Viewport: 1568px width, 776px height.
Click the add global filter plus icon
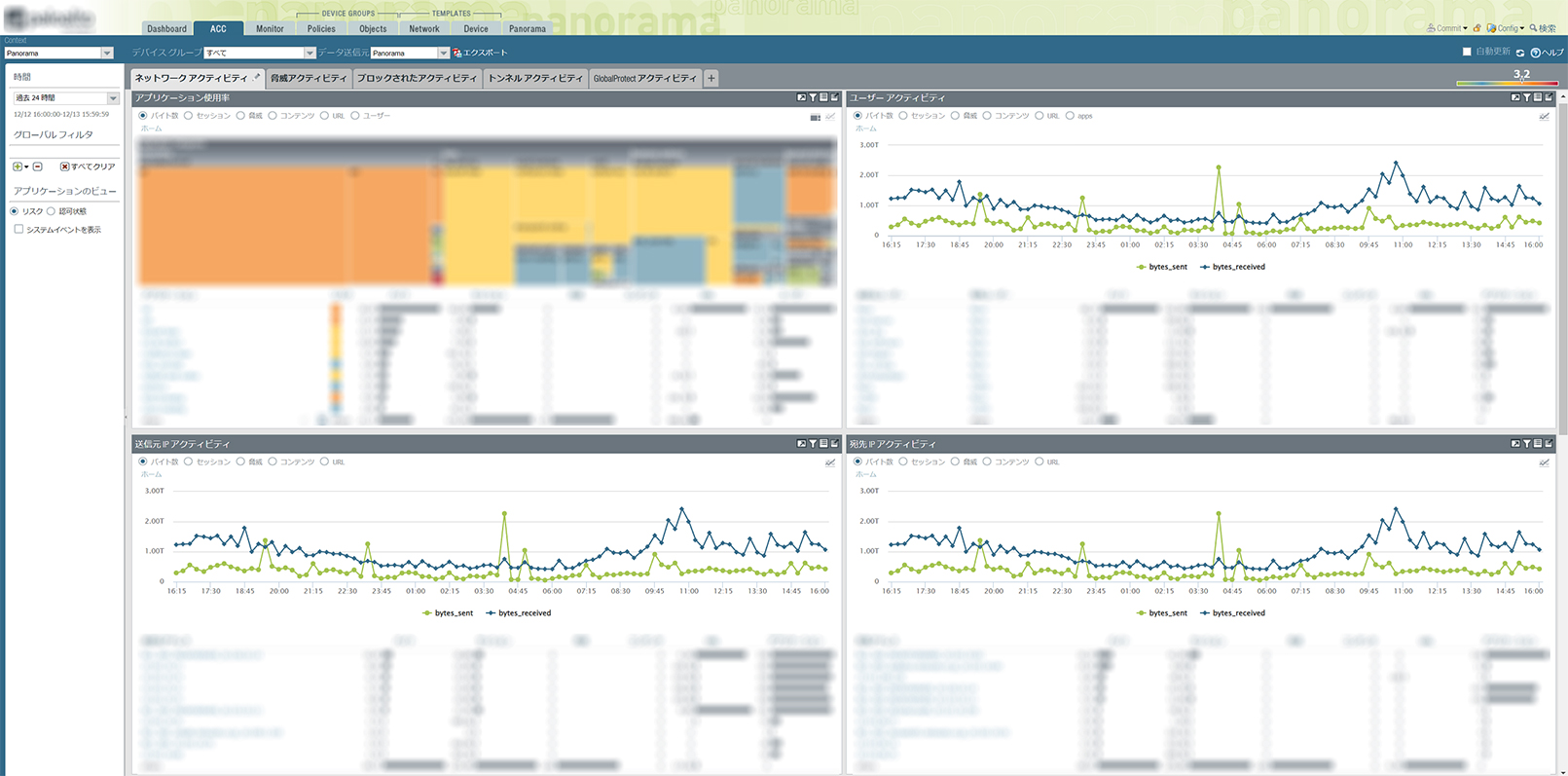18,166
